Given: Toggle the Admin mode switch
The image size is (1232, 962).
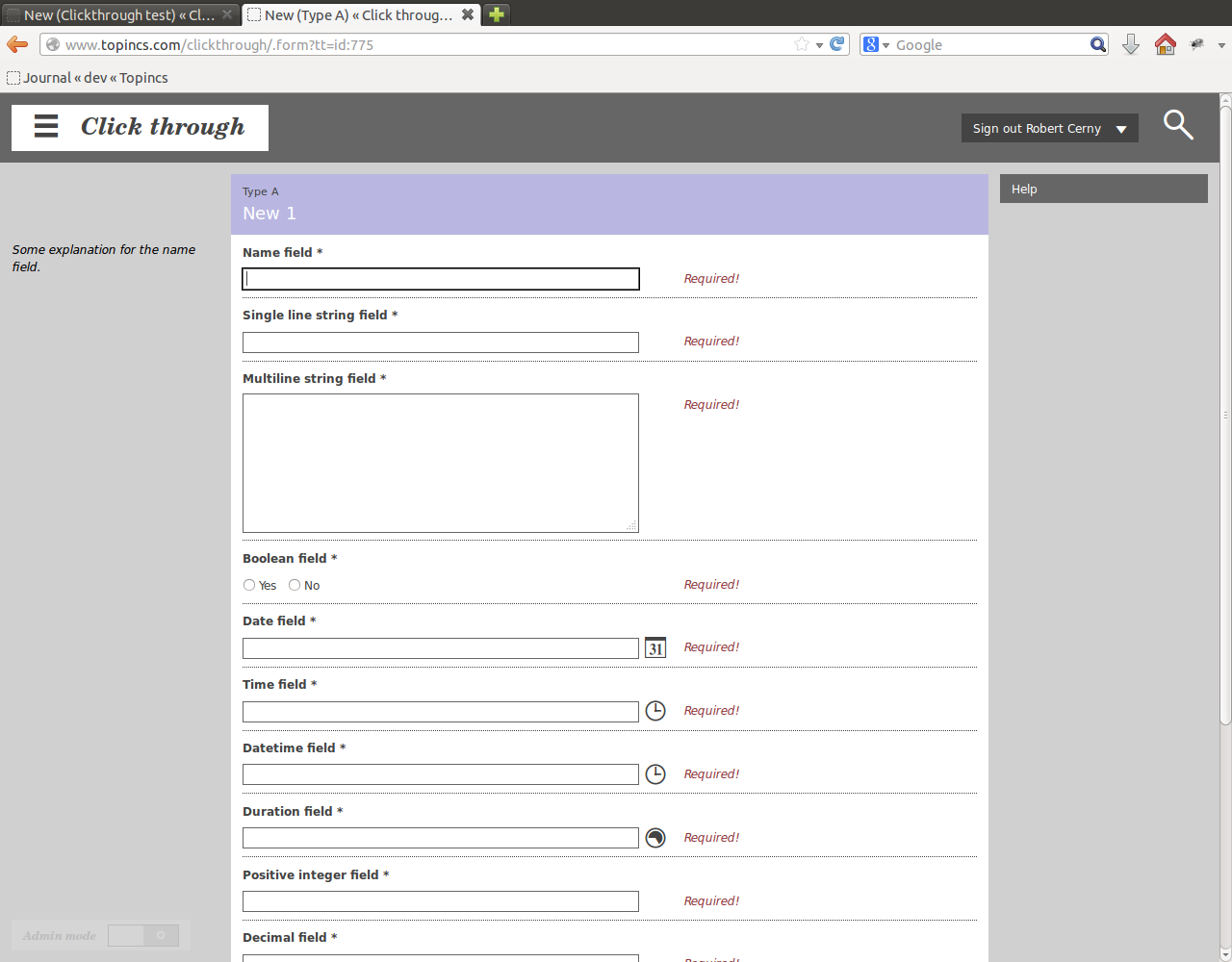Looking at the screenshot, I should click(x=143, y=936).
